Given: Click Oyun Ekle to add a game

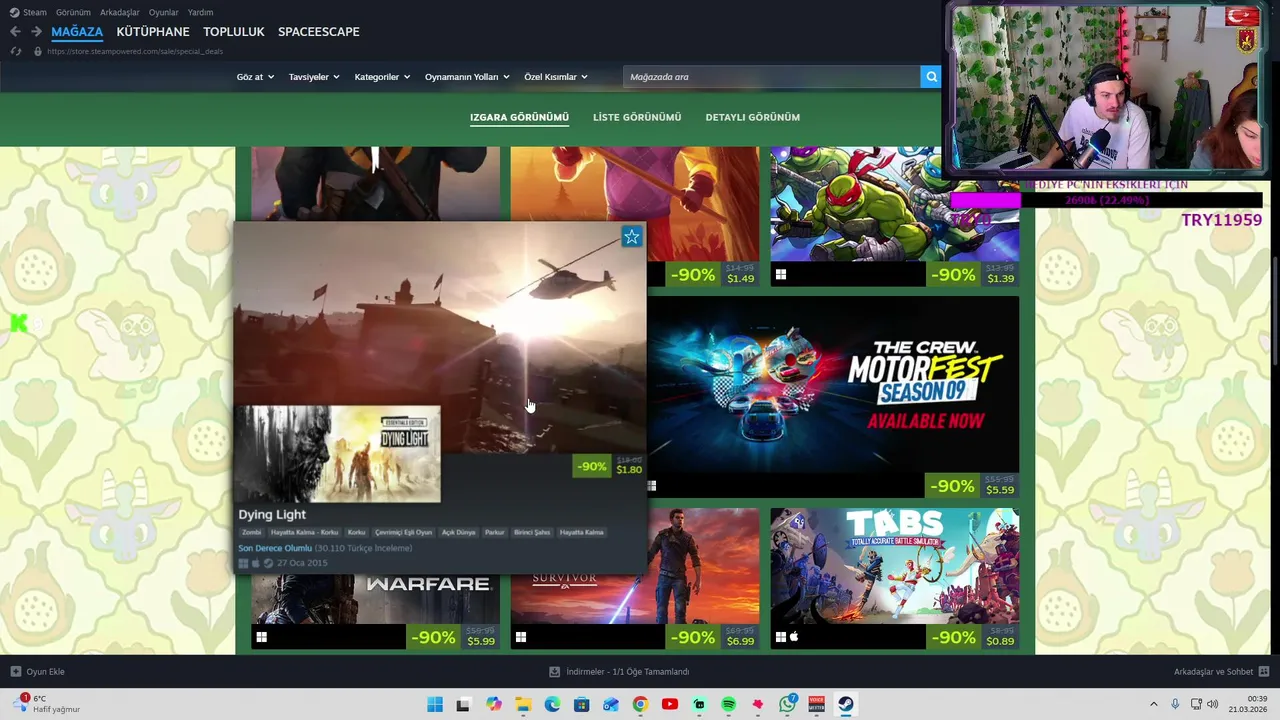Looking at the screenshot, I should (x=37, y=671).
